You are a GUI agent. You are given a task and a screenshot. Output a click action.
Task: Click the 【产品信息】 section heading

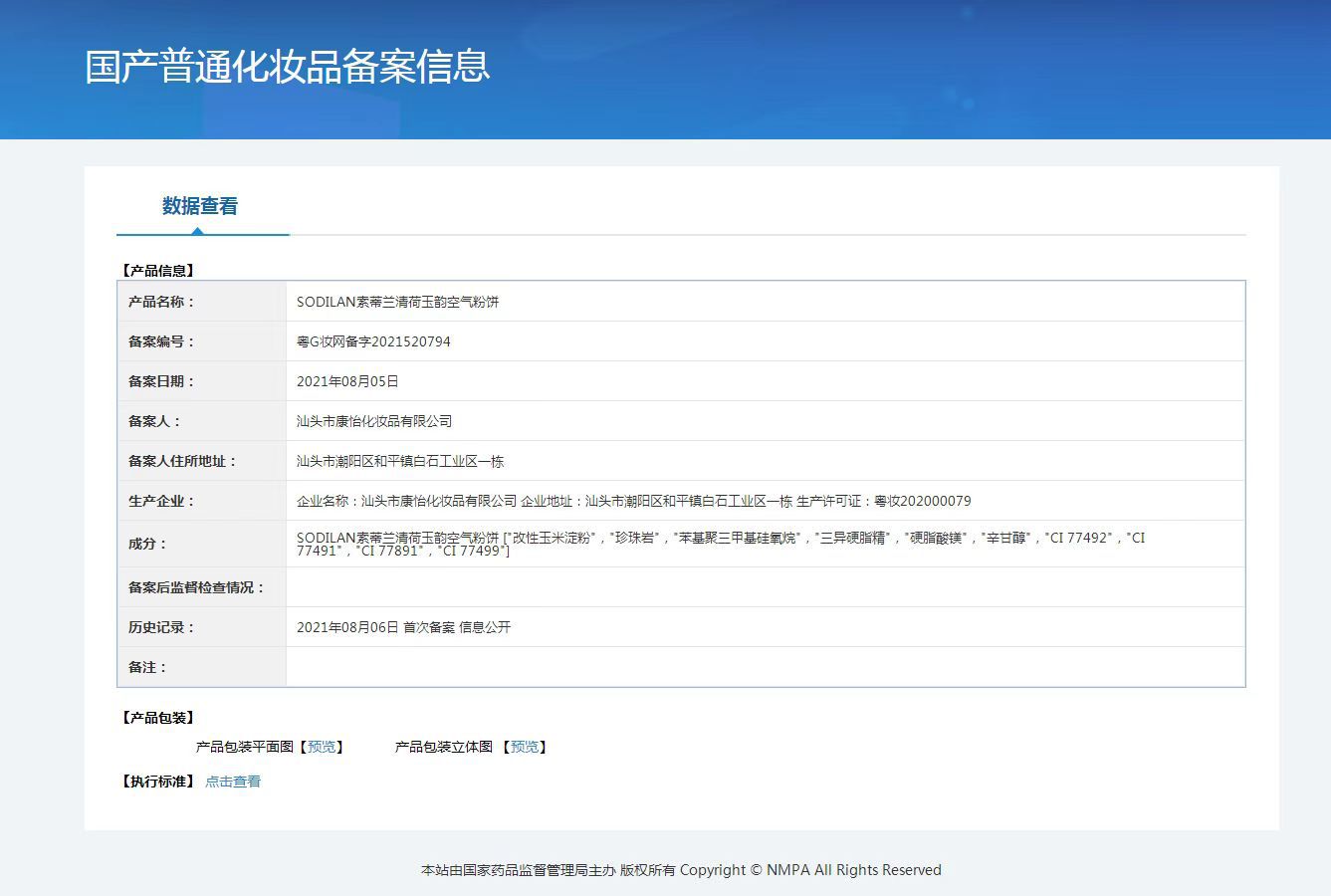[x=157, y=270]
